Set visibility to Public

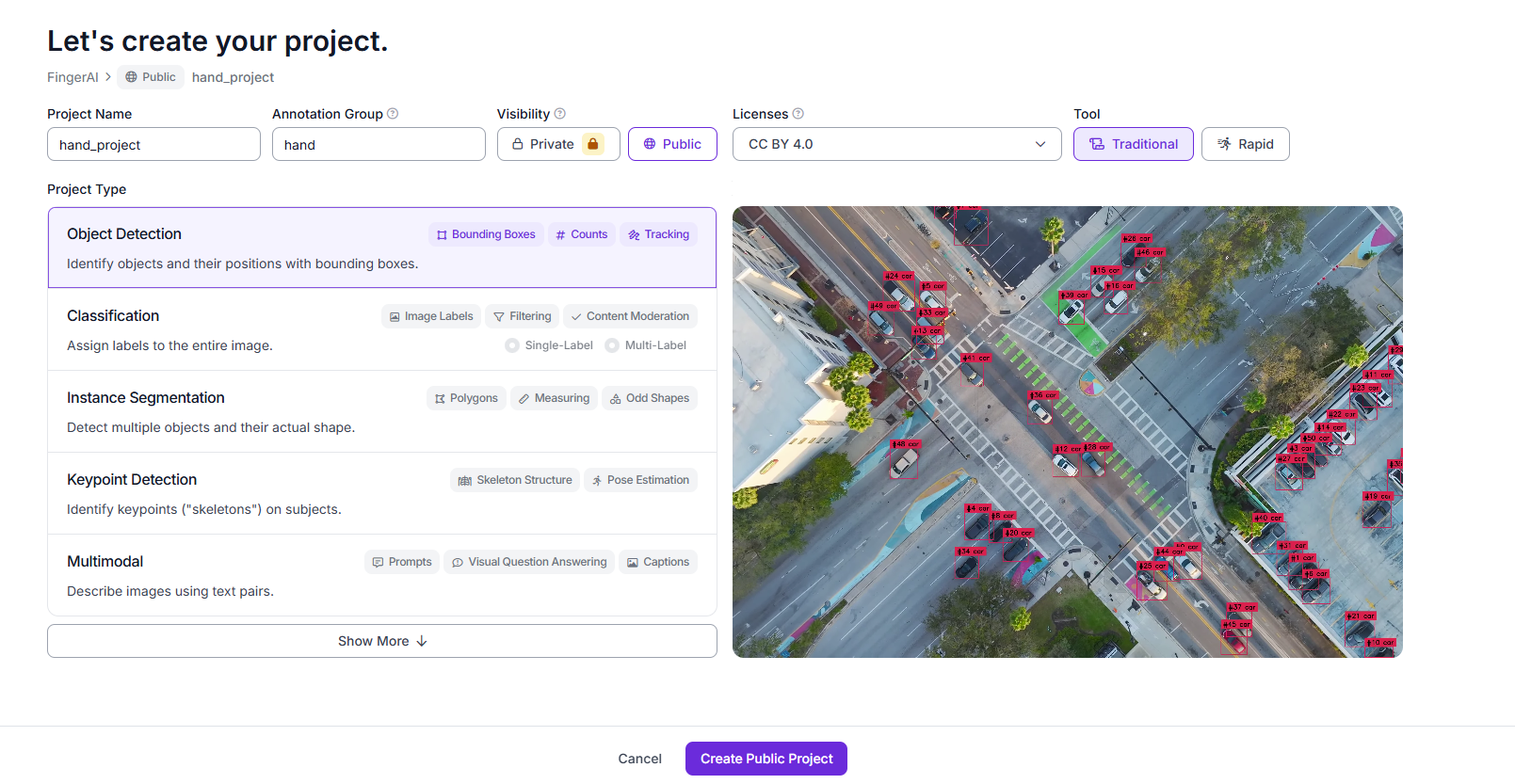[x=672, y=144]
